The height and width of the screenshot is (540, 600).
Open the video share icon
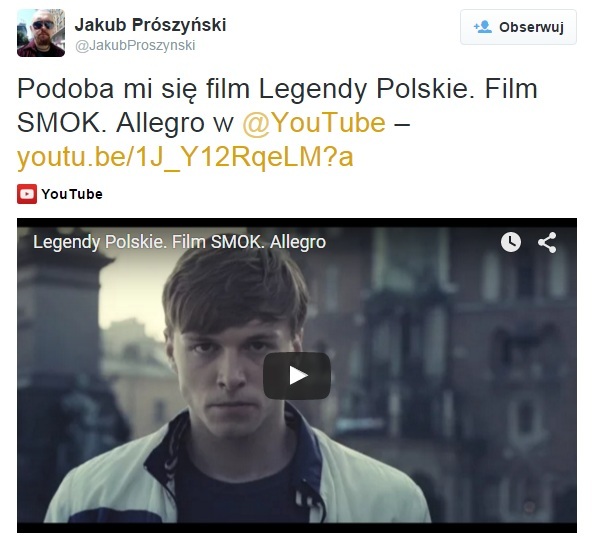(547, 242)
